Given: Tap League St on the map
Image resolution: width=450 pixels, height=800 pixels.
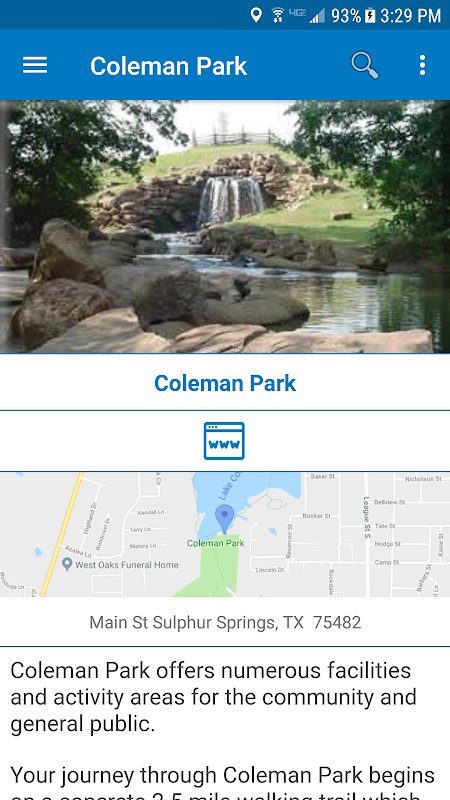Looking at the screenshot, I should tap(366, 517).
